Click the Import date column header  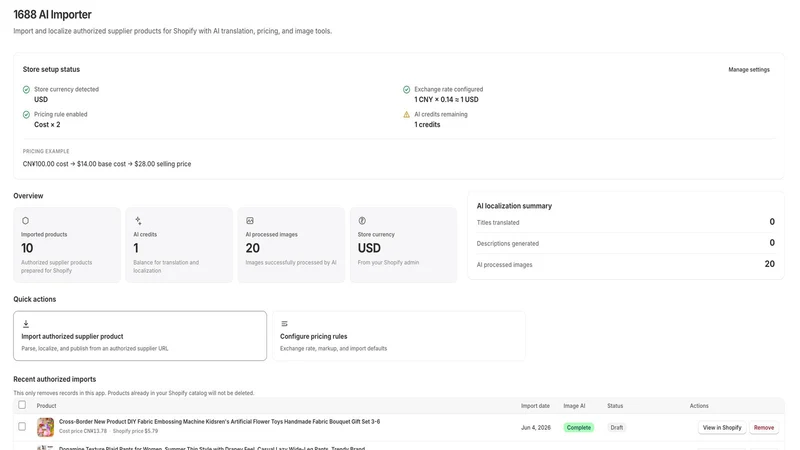click(535, 406)
